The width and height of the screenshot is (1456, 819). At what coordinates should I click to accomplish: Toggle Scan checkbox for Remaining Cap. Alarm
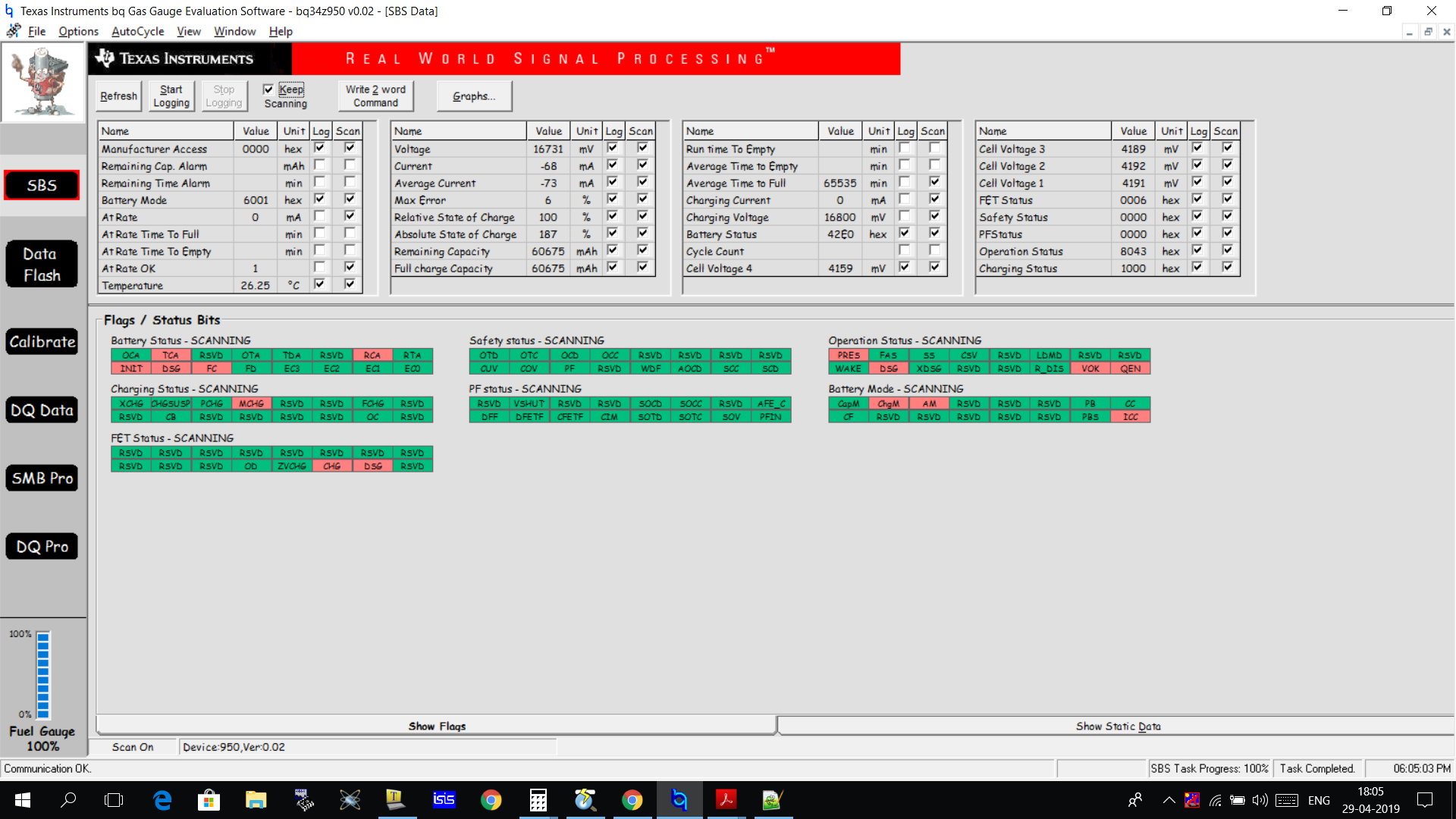tap(350, 165)
